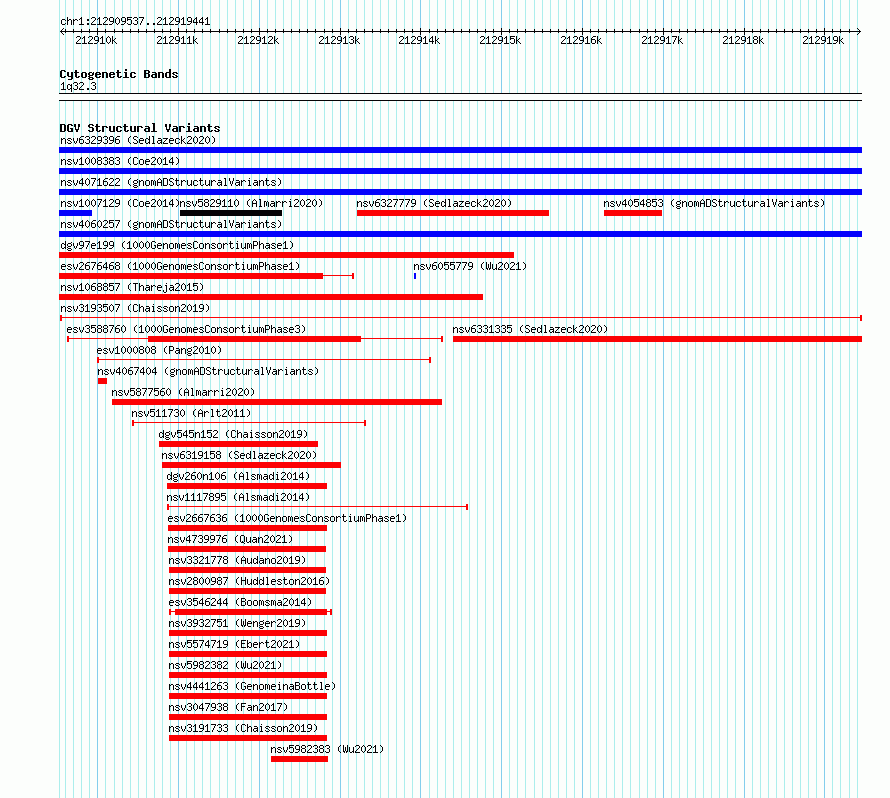890x798 pixels.
Task: Open the nsv4071622 (gnomADStructuralVariants) label
Action: click(171, 182)
